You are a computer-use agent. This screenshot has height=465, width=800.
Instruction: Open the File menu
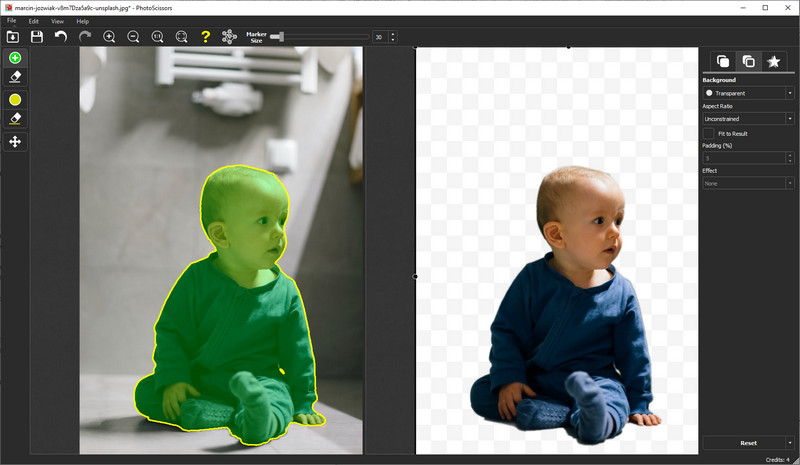coord(11,21)
